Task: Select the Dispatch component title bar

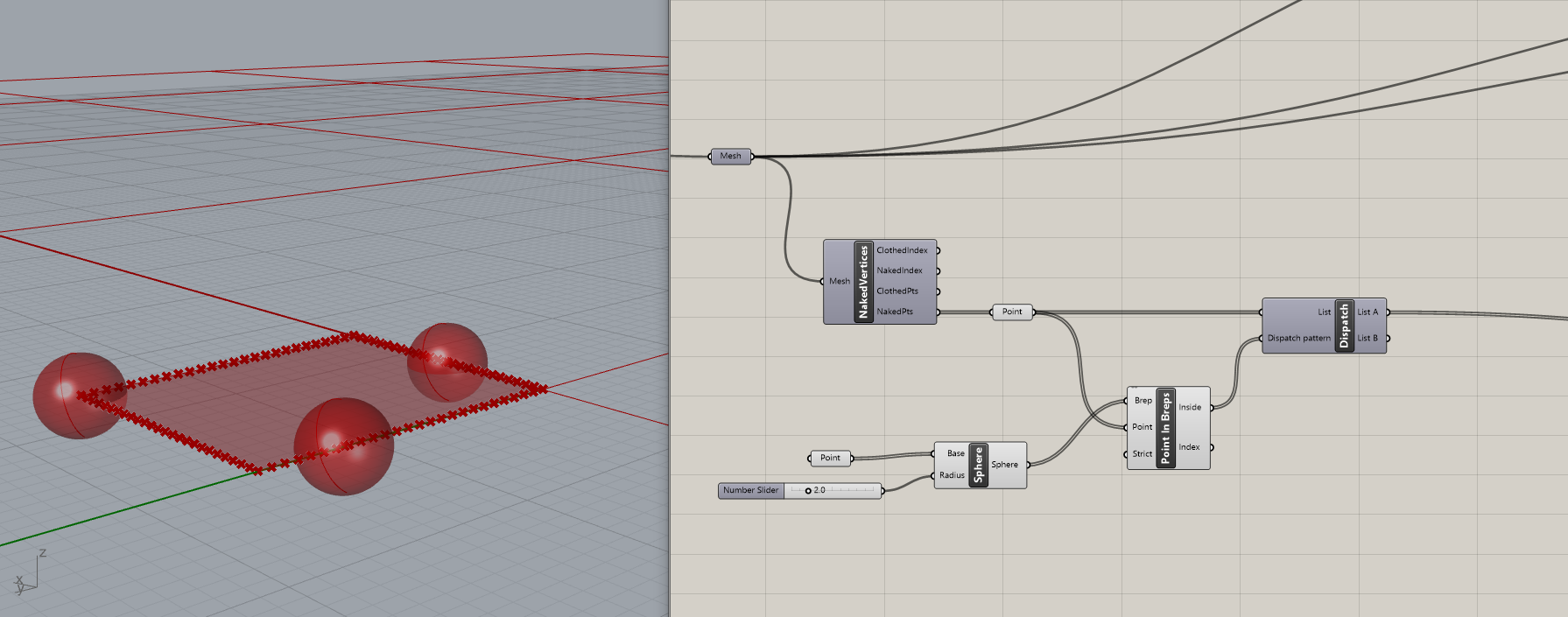Action: pos(1345,326)
